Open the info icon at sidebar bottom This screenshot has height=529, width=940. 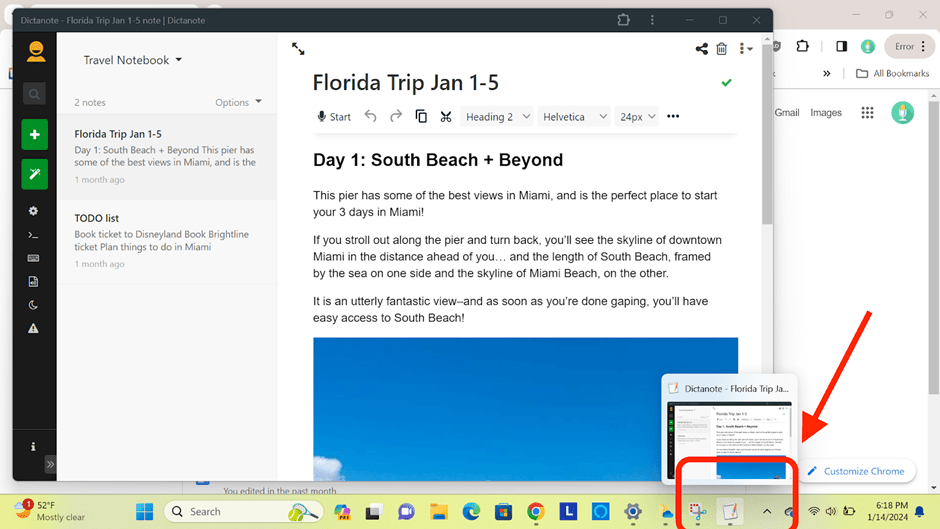click(x=34, y=446)
